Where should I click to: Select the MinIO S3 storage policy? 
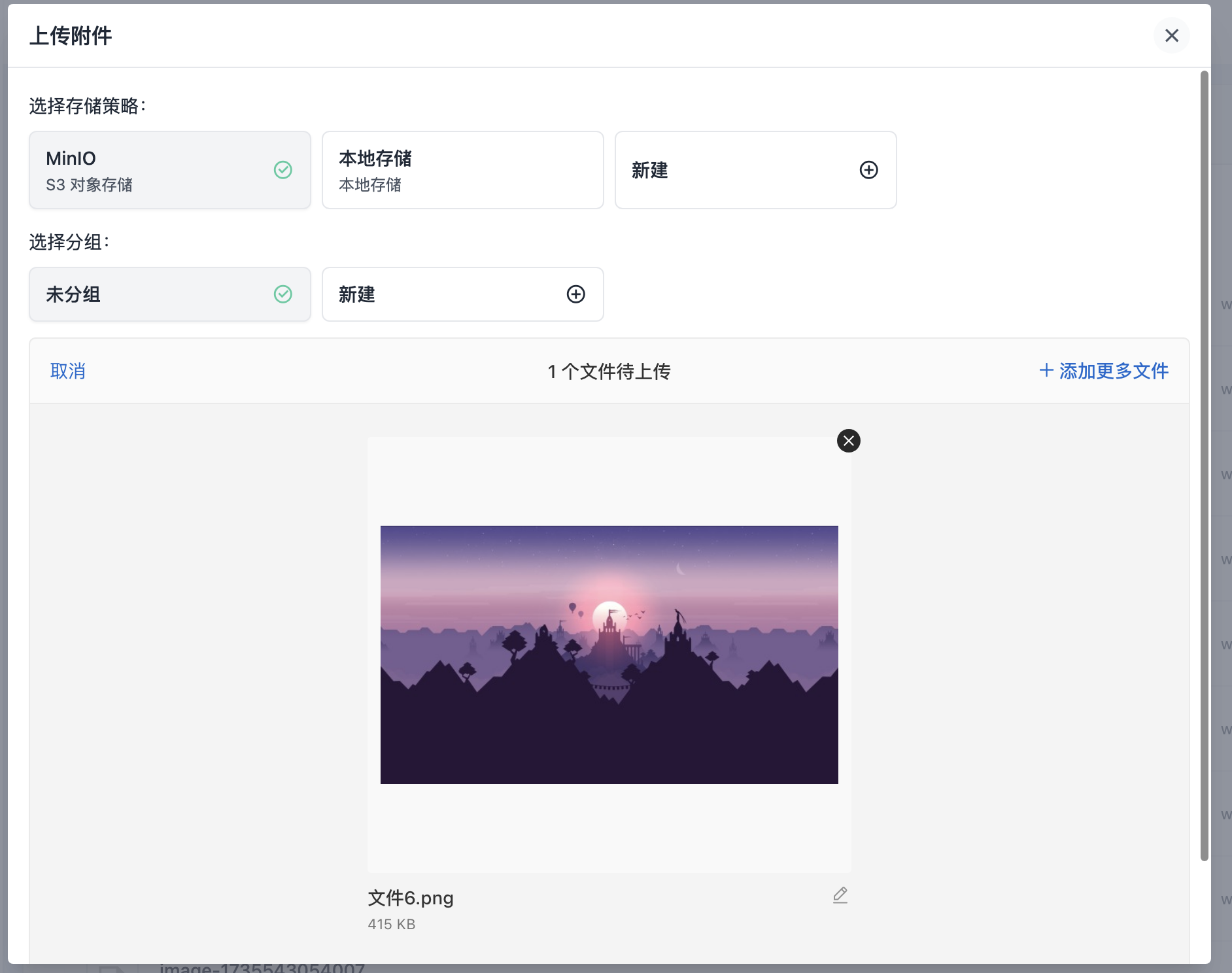(x=170, y=170)
